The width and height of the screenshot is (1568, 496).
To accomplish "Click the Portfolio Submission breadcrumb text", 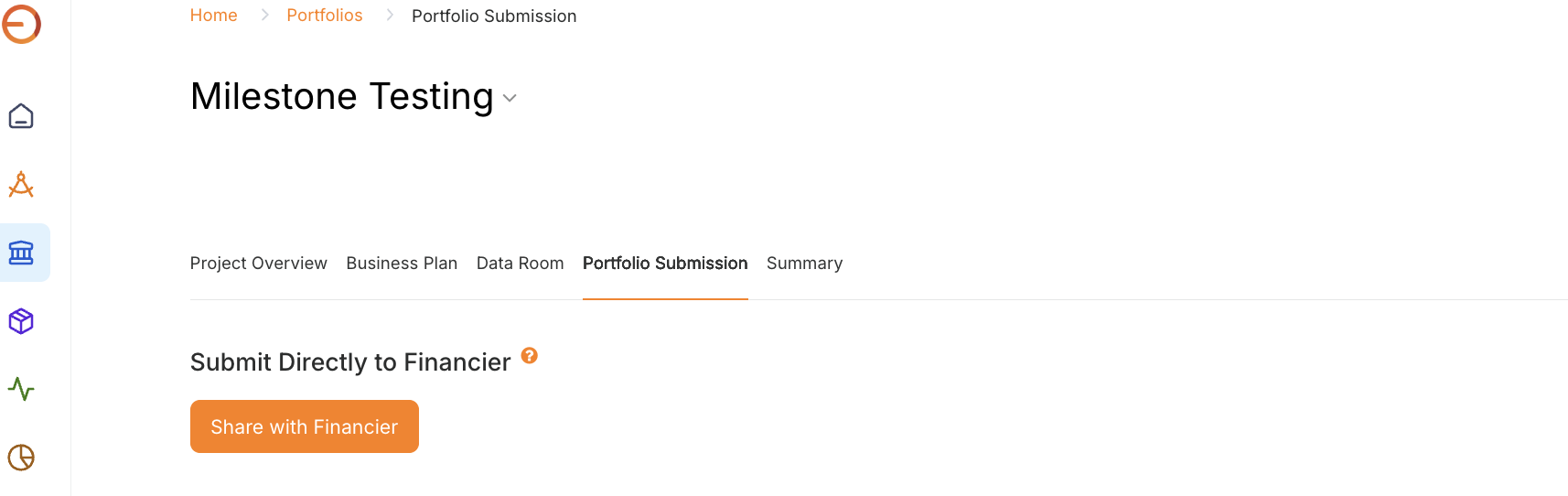I will coord(494,16).
